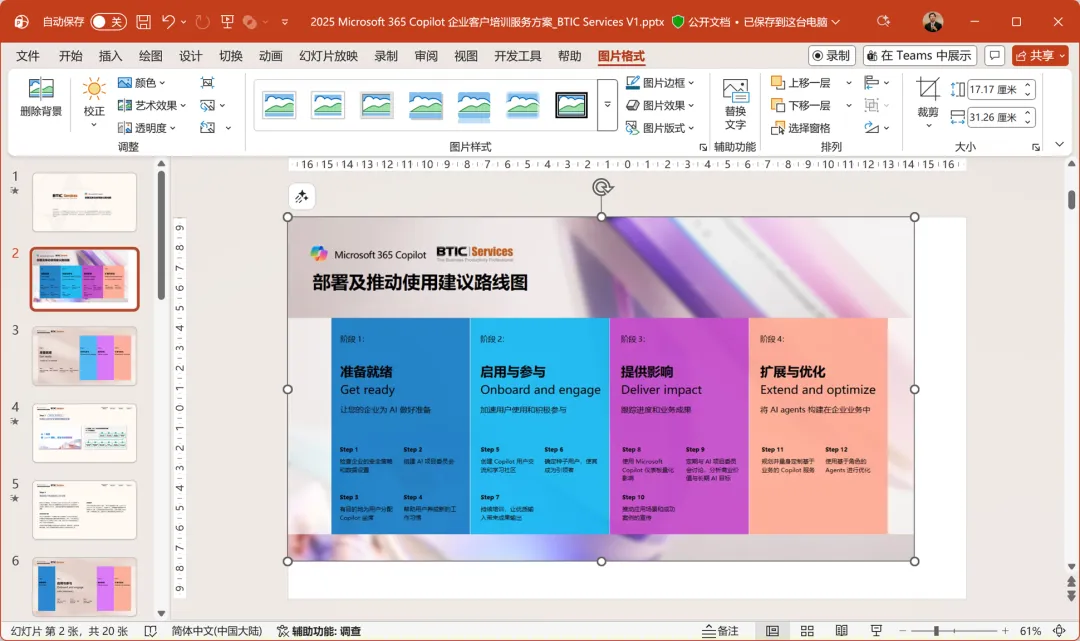The height and width of the screenshot is (641, 1080).
Task: Click Send Backward button
Action: click(801, 105)
